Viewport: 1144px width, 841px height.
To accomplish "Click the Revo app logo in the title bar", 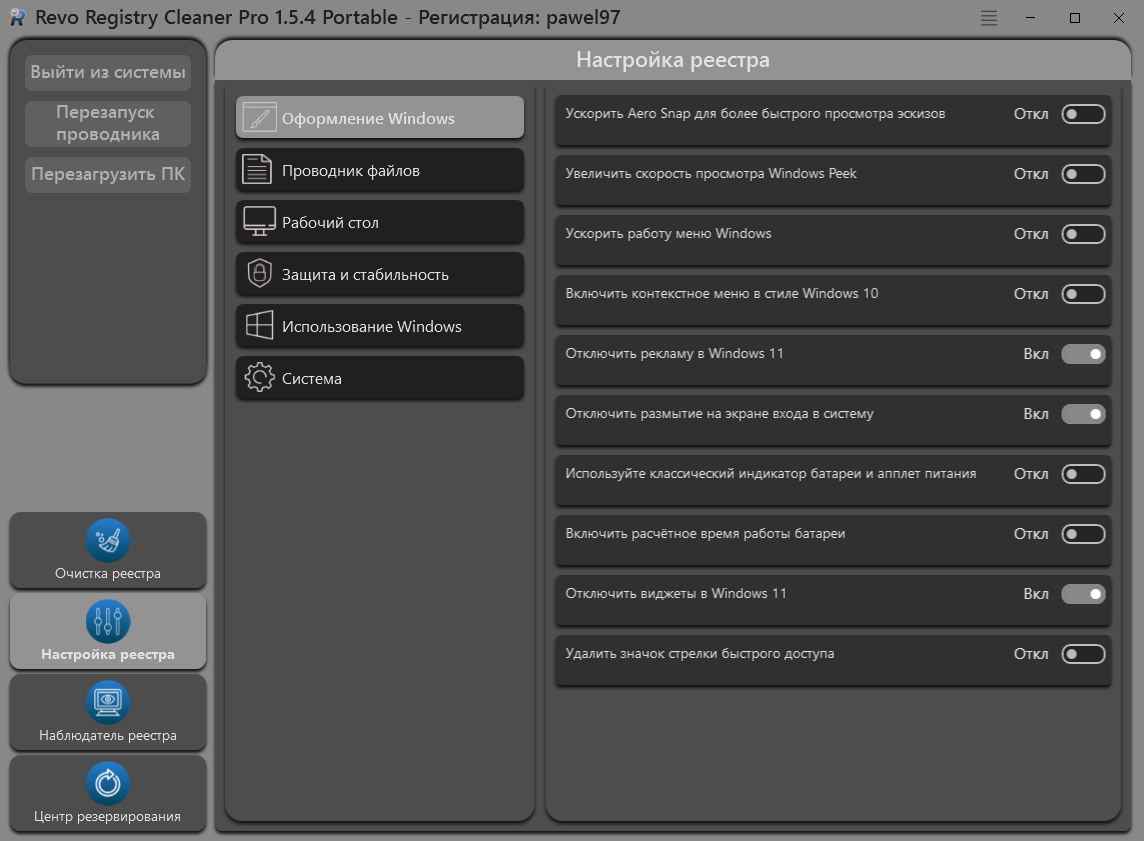I will point(17,18).
